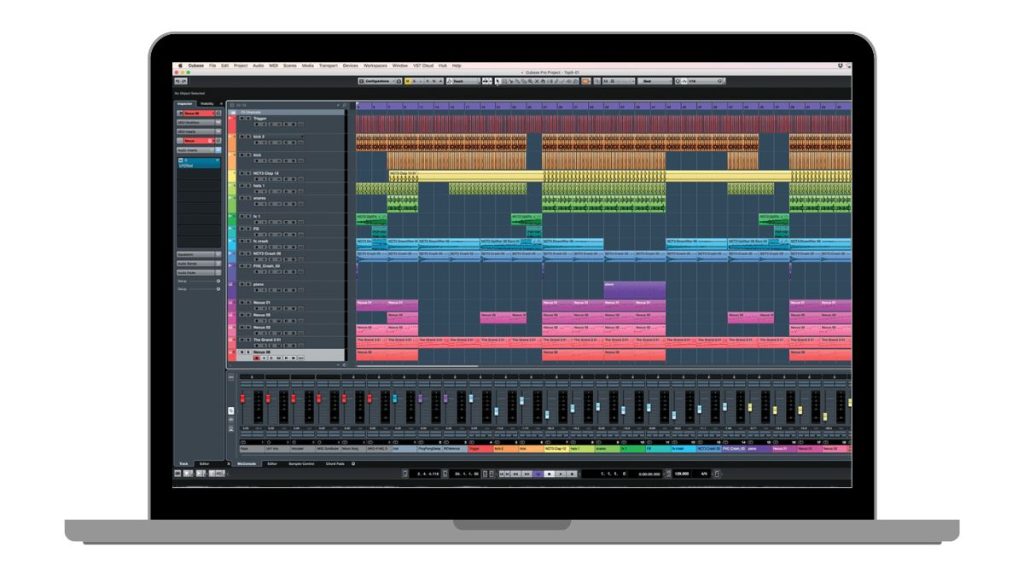Select the Trigger channel label in the MixConsole
The height and width of the screenshot is (576, 1024).
point(479,449)
